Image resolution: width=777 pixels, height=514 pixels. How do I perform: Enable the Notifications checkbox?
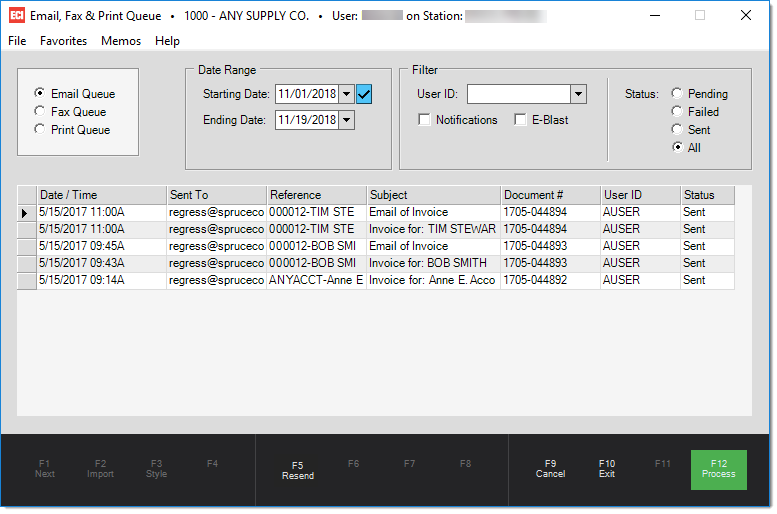[424, 119]
